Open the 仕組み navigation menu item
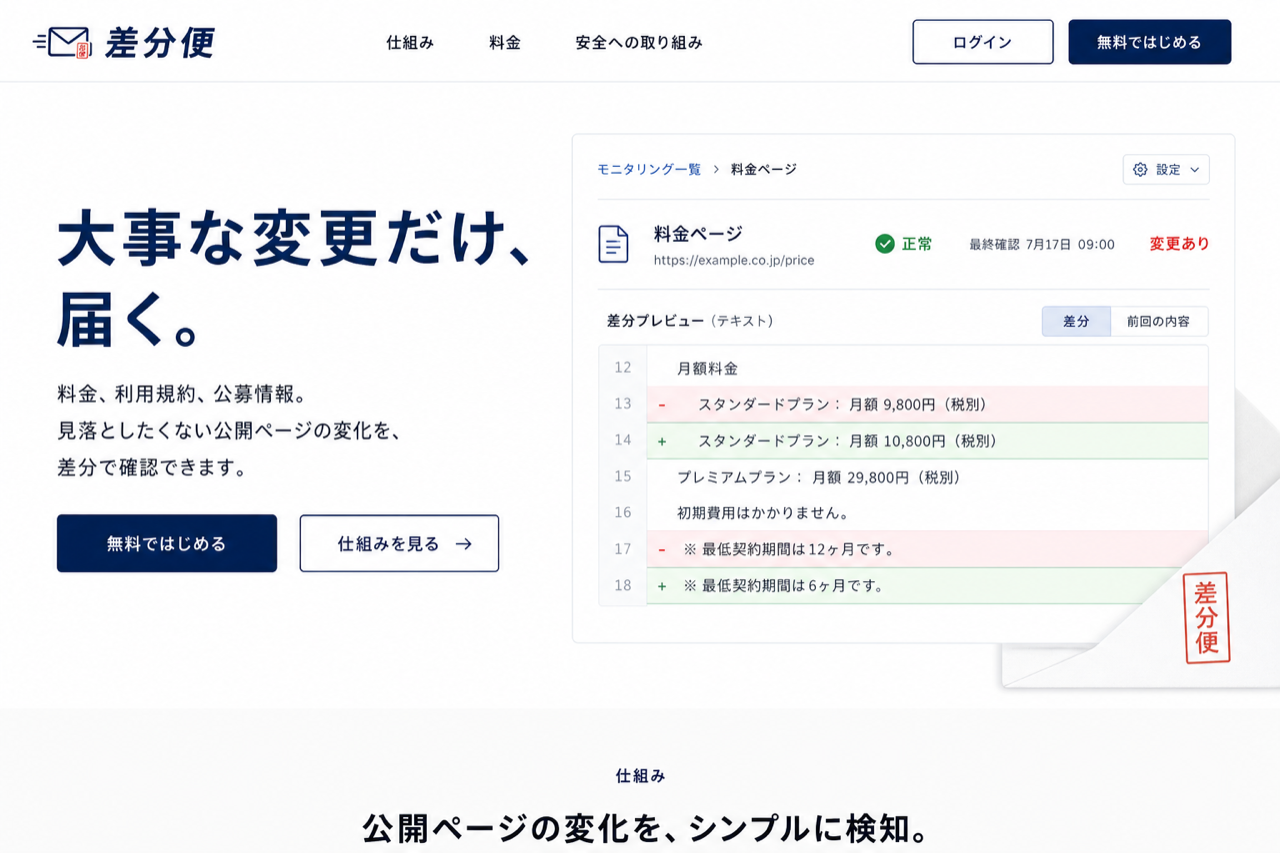 click(410, 43)
